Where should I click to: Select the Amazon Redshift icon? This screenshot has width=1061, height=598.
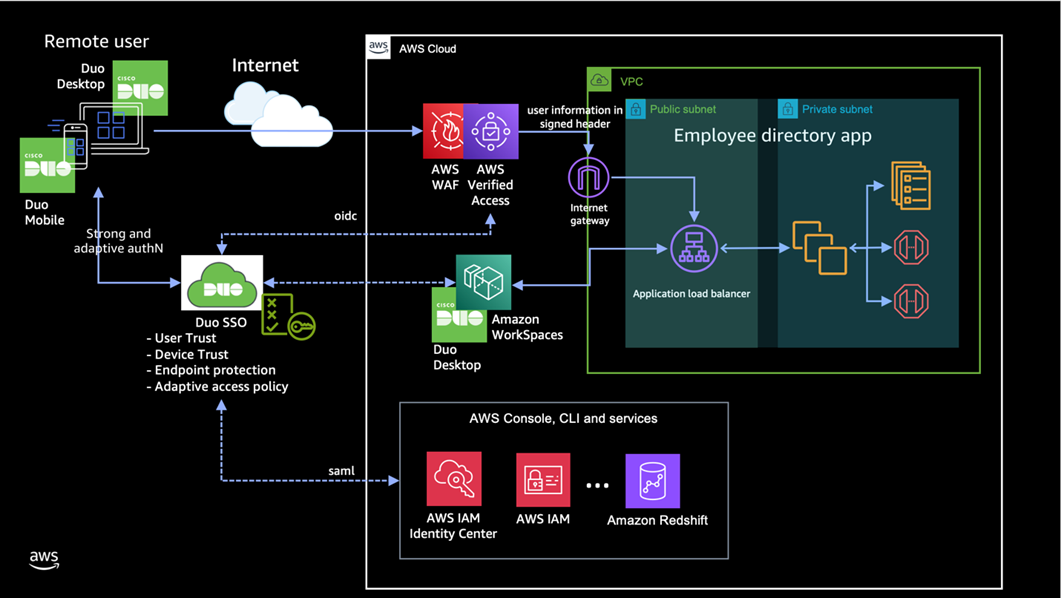652,481
